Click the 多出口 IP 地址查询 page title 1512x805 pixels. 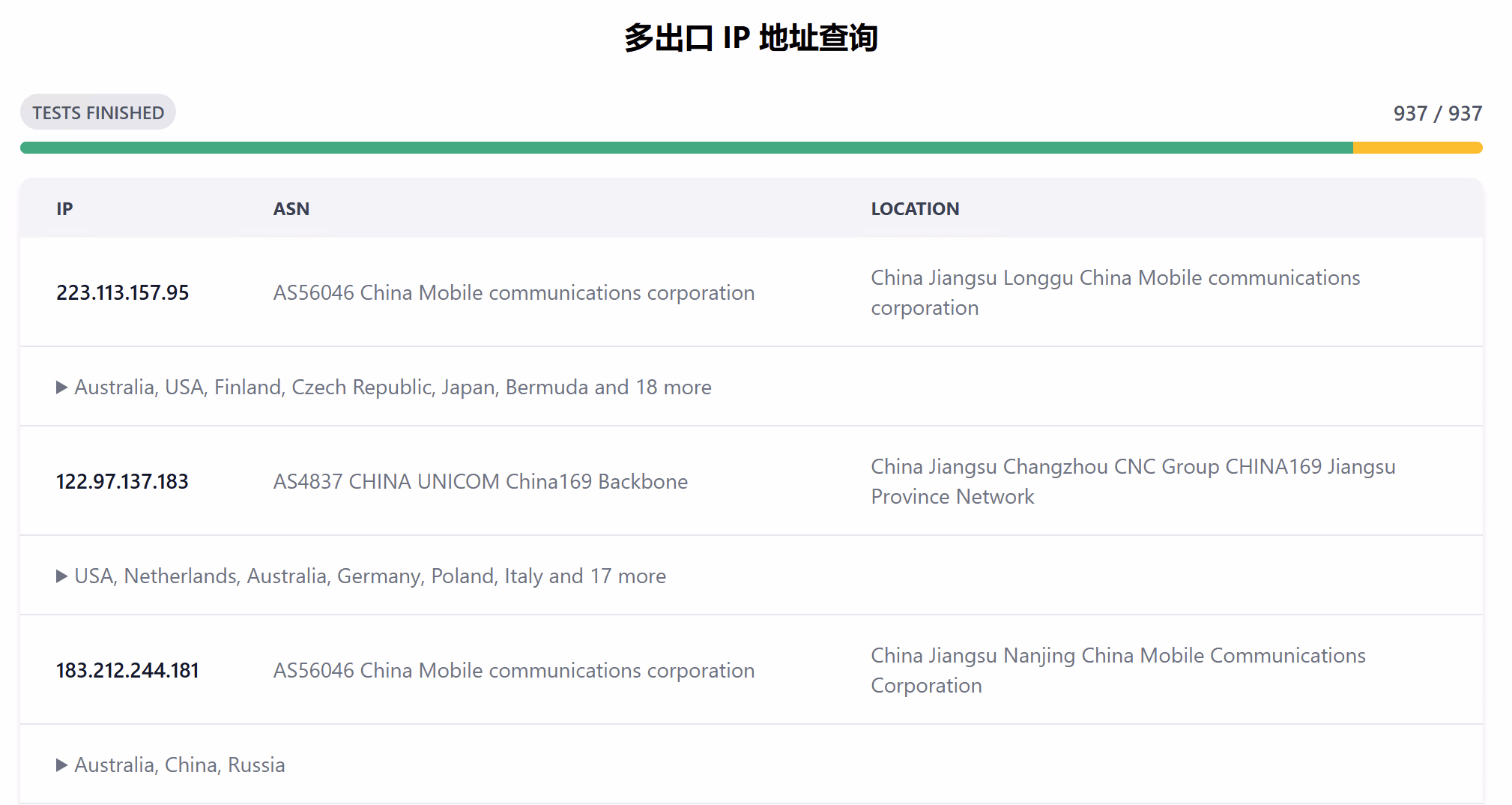(751, 37)
